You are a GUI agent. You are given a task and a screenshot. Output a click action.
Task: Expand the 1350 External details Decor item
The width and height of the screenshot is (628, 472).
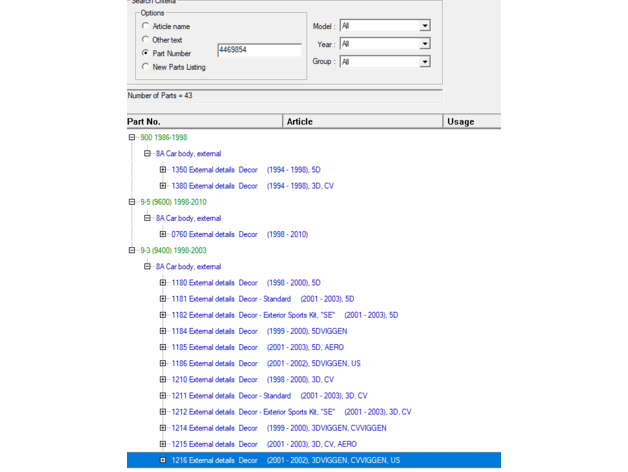163,170
